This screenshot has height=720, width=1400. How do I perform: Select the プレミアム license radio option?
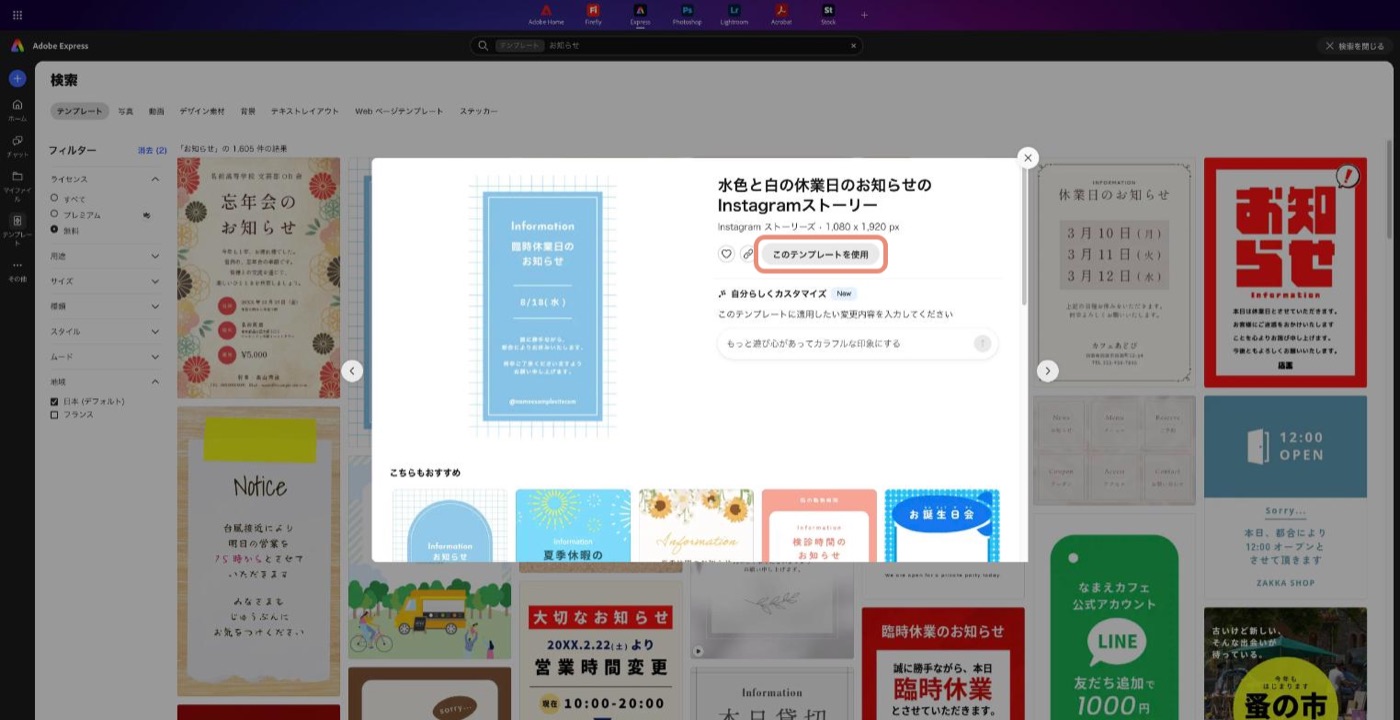(55, 214)
